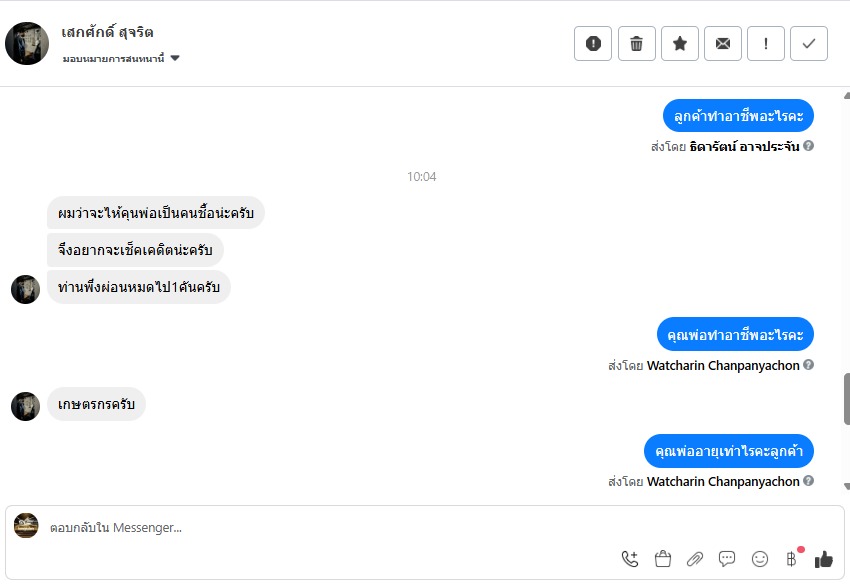850x584 pixels.
Task: Open เสกศักดิ์ สุจริต's profile name
Action: pyautogui.click(x=107, y=33)
